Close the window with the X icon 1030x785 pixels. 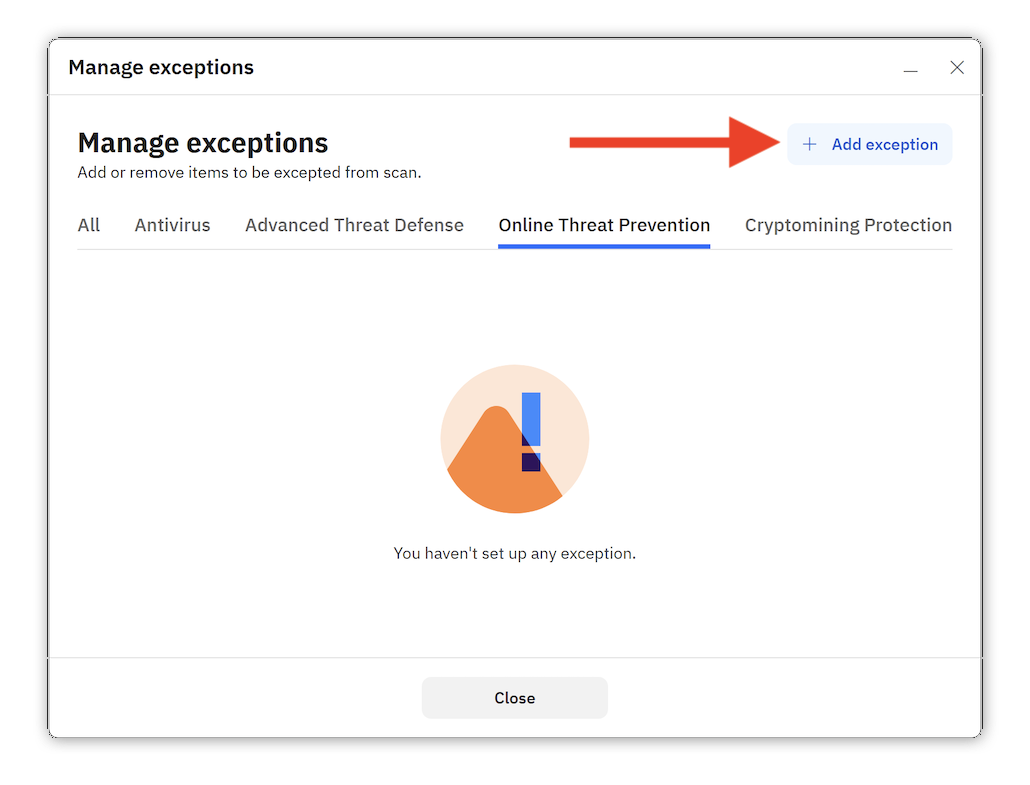point(957,68)
